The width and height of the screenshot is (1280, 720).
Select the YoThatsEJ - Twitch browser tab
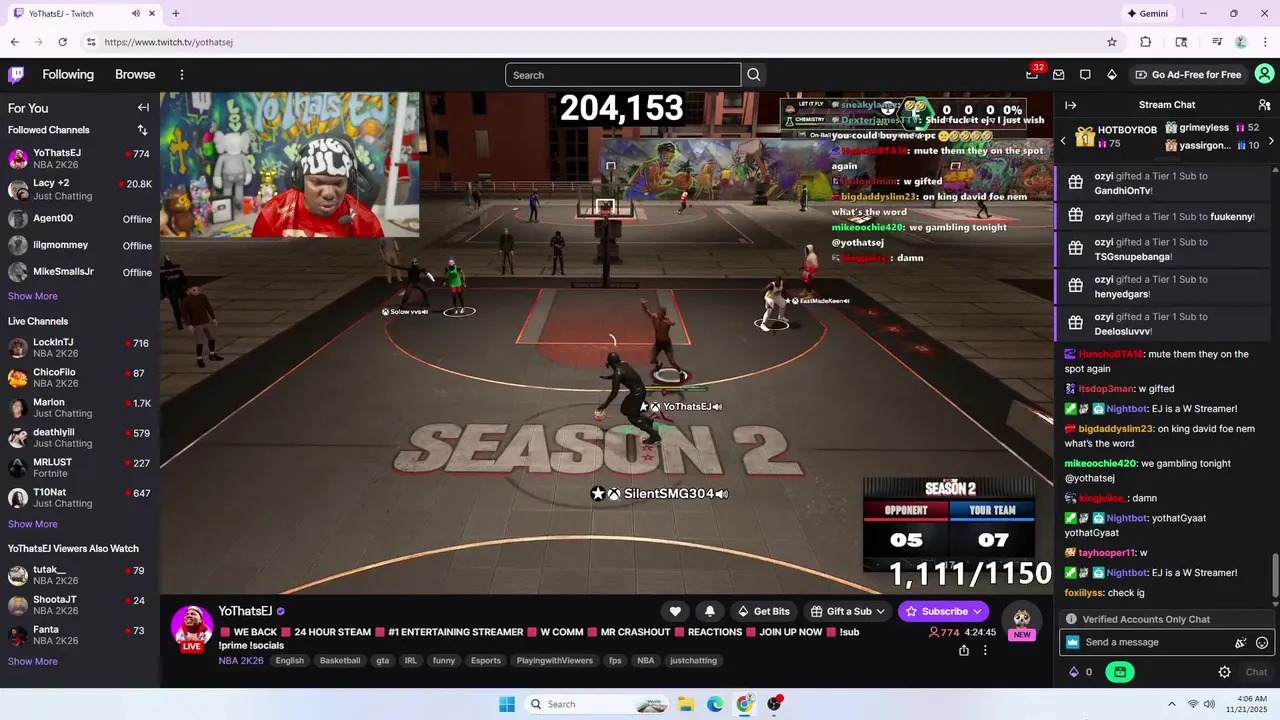[84, 14]
